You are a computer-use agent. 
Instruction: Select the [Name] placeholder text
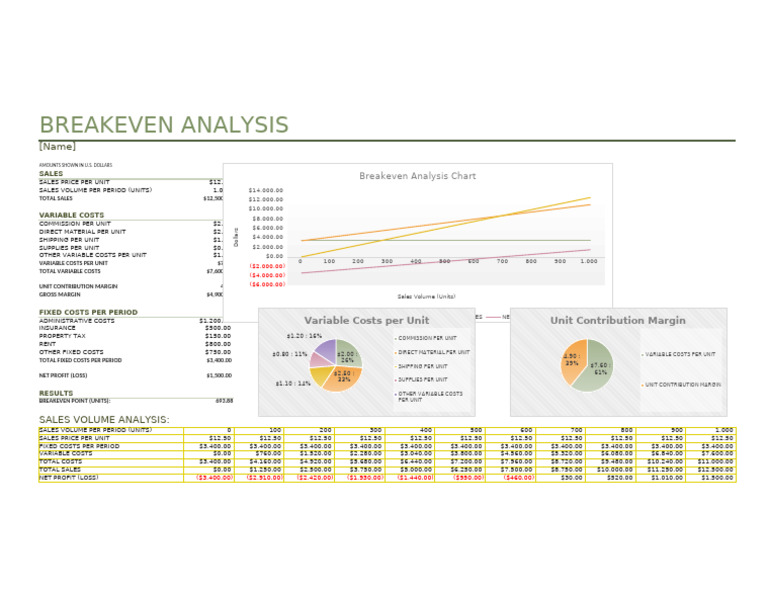click(57, 146)
